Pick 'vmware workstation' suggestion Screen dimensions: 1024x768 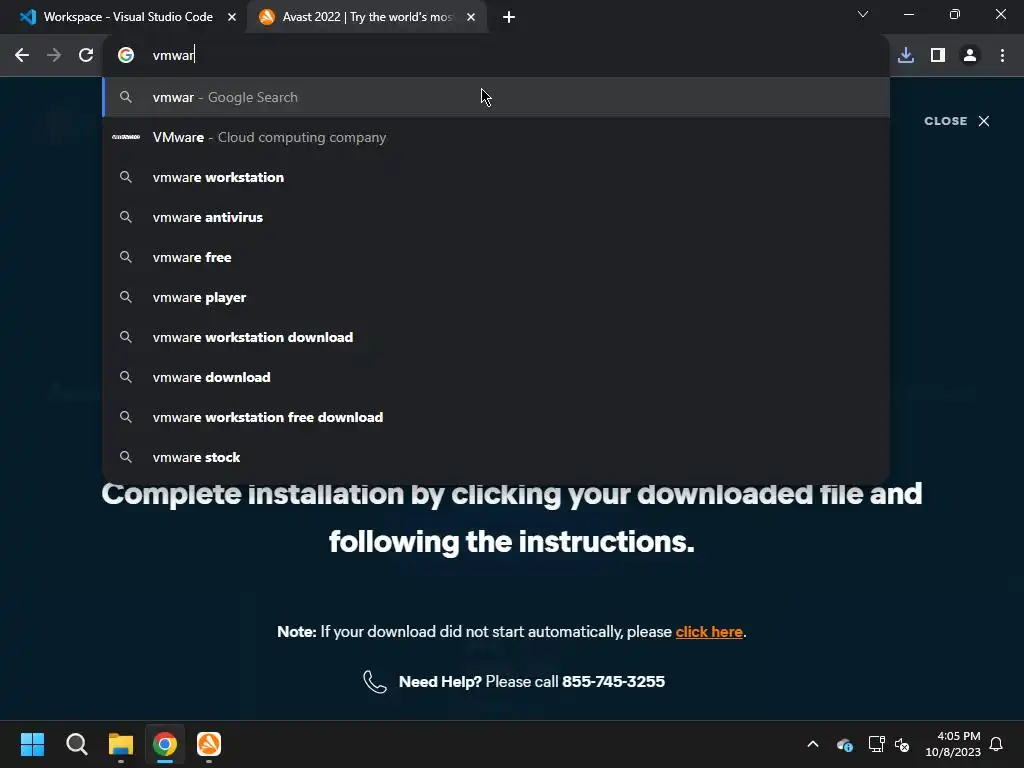(496, 177)
